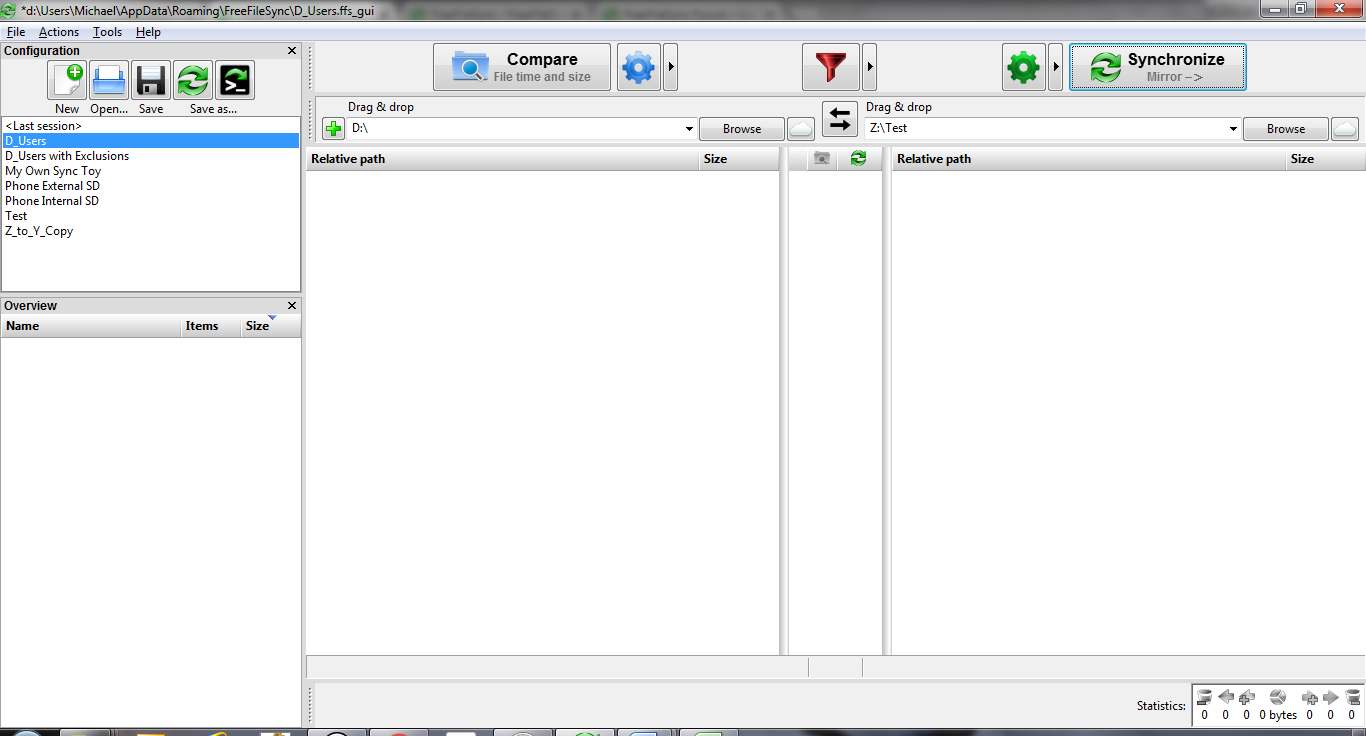Expand the arrow next to the filter funnel
The width and height of the screenshot is (1366, 736).
click(870, 68)
